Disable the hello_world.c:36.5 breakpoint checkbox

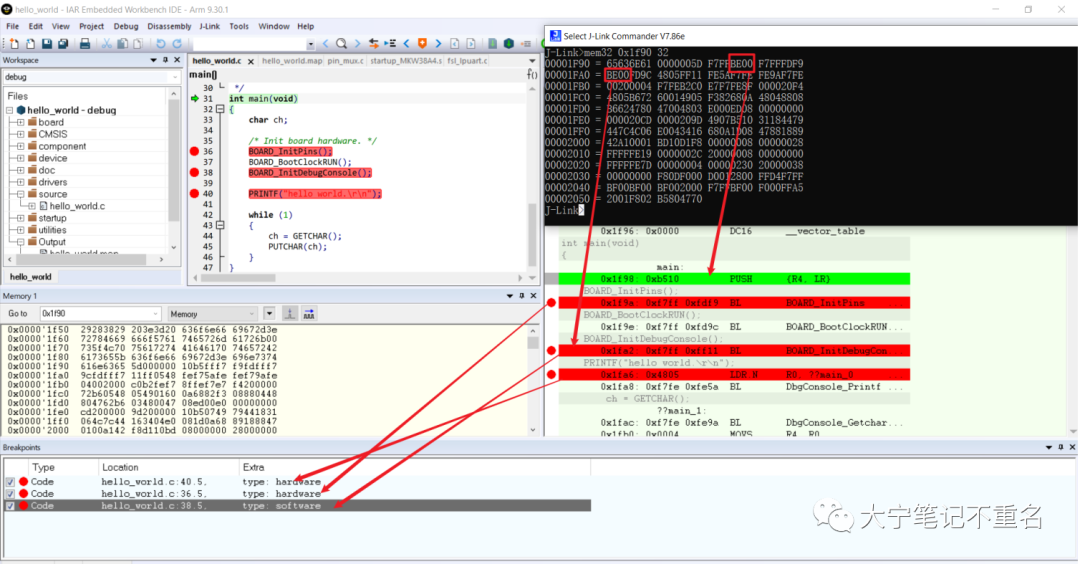click(10, 494)
